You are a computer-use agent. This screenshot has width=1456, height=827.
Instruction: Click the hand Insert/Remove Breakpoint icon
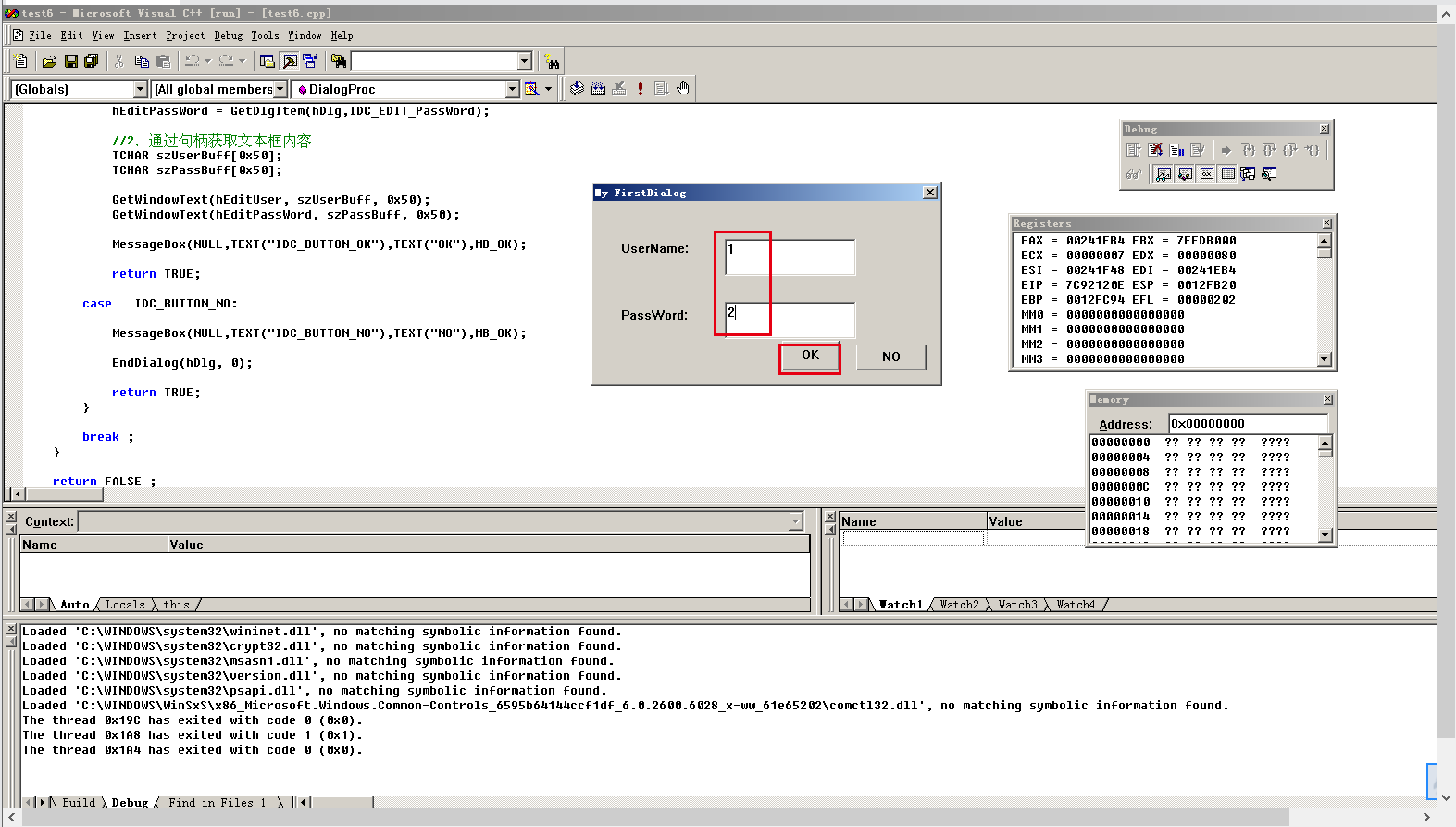[683, 89]
